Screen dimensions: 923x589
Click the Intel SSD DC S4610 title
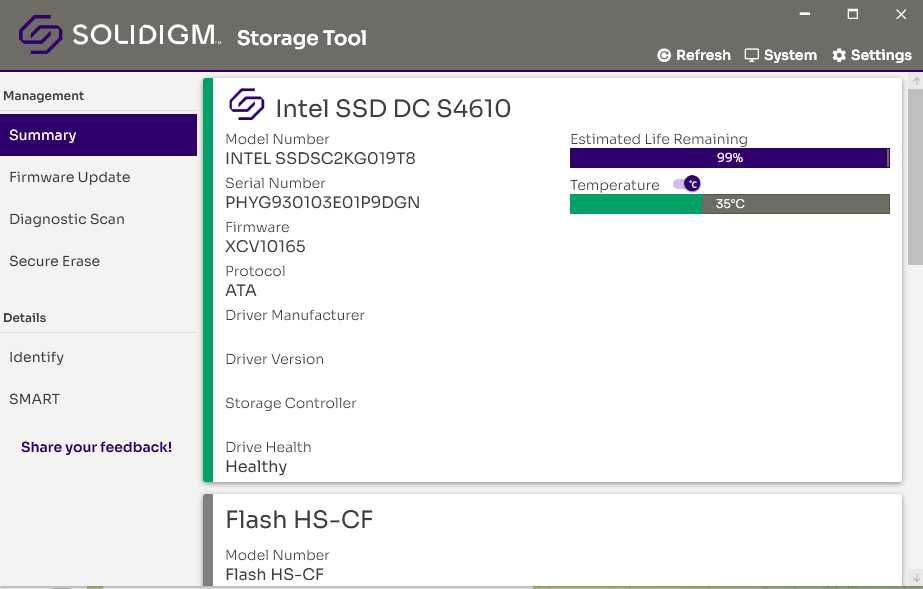(x=393, y=108)
